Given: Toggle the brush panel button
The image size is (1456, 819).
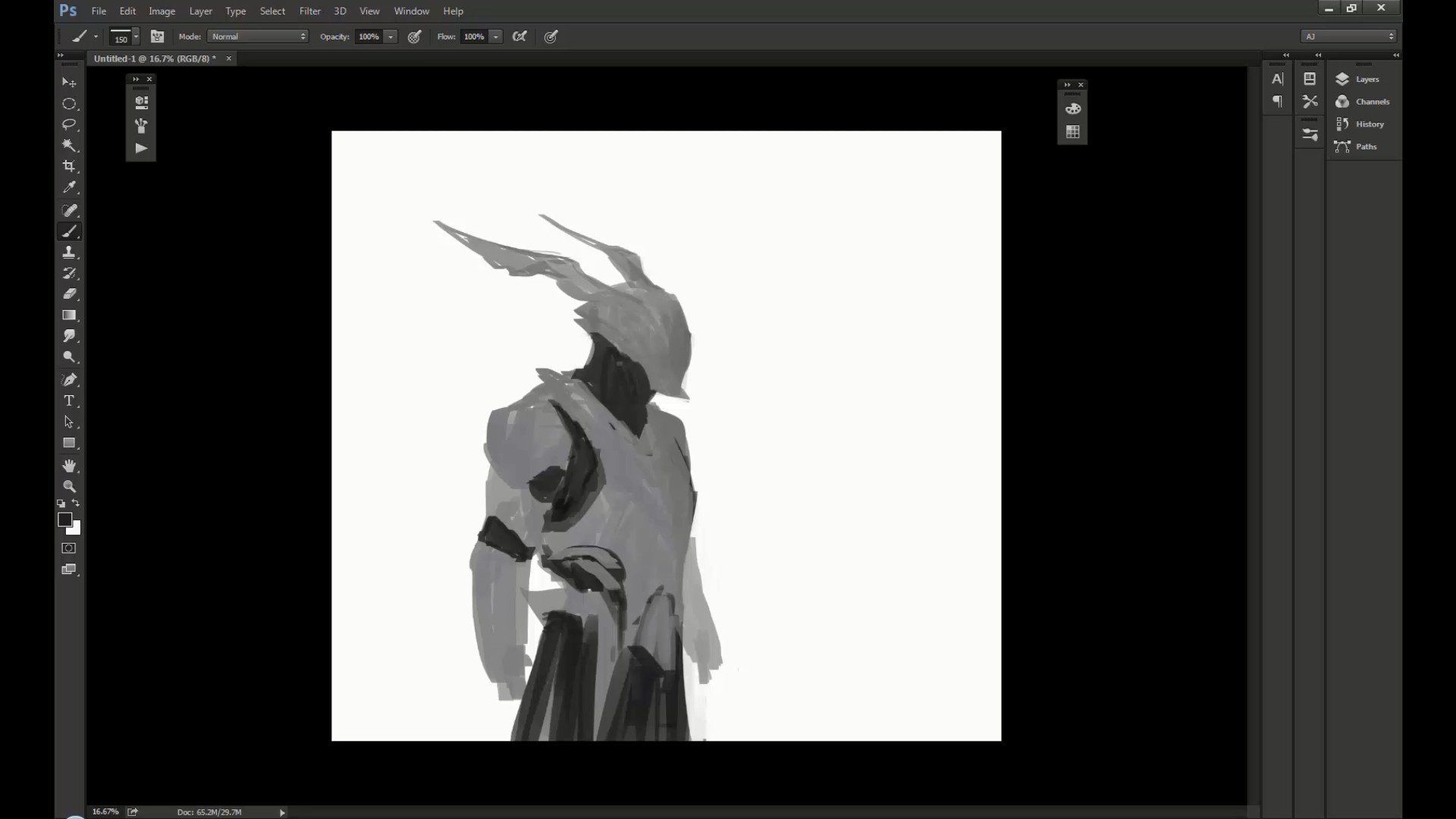Looking at the screenshot, I should pos(157,36).
